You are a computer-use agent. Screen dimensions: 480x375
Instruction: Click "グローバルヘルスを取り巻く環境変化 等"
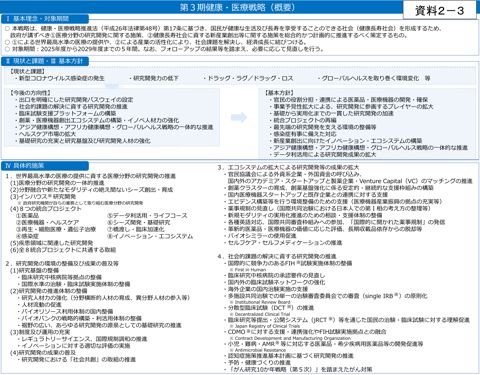click(374, 78)
